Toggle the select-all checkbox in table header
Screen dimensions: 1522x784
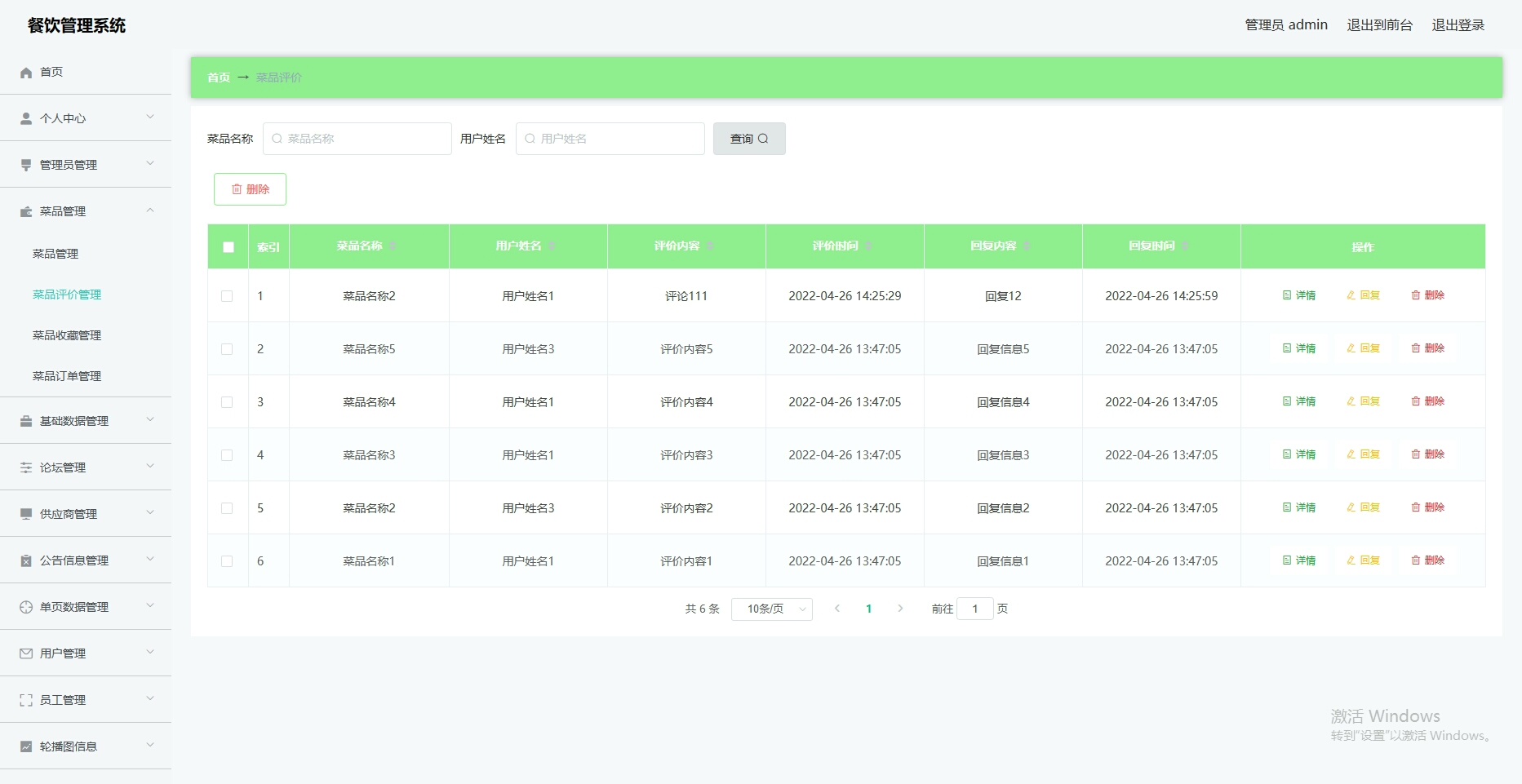pos(229,247)
